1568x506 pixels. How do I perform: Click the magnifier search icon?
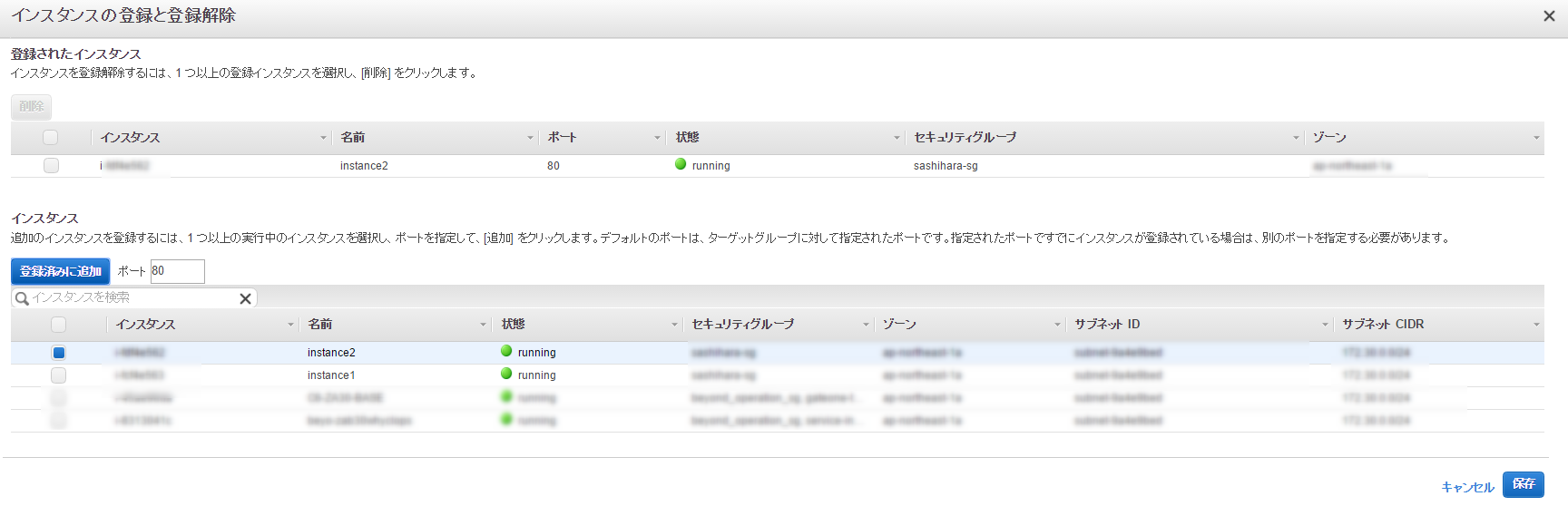point(22,298)
